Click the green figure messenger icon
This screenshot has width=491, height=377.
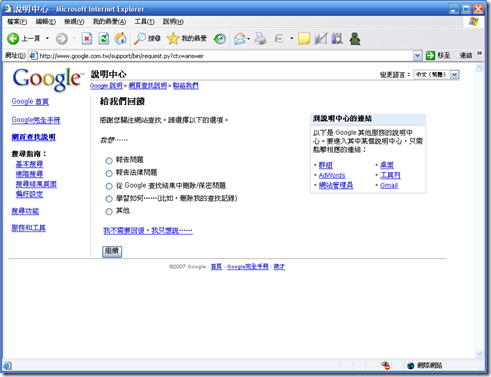coord(355,39)
